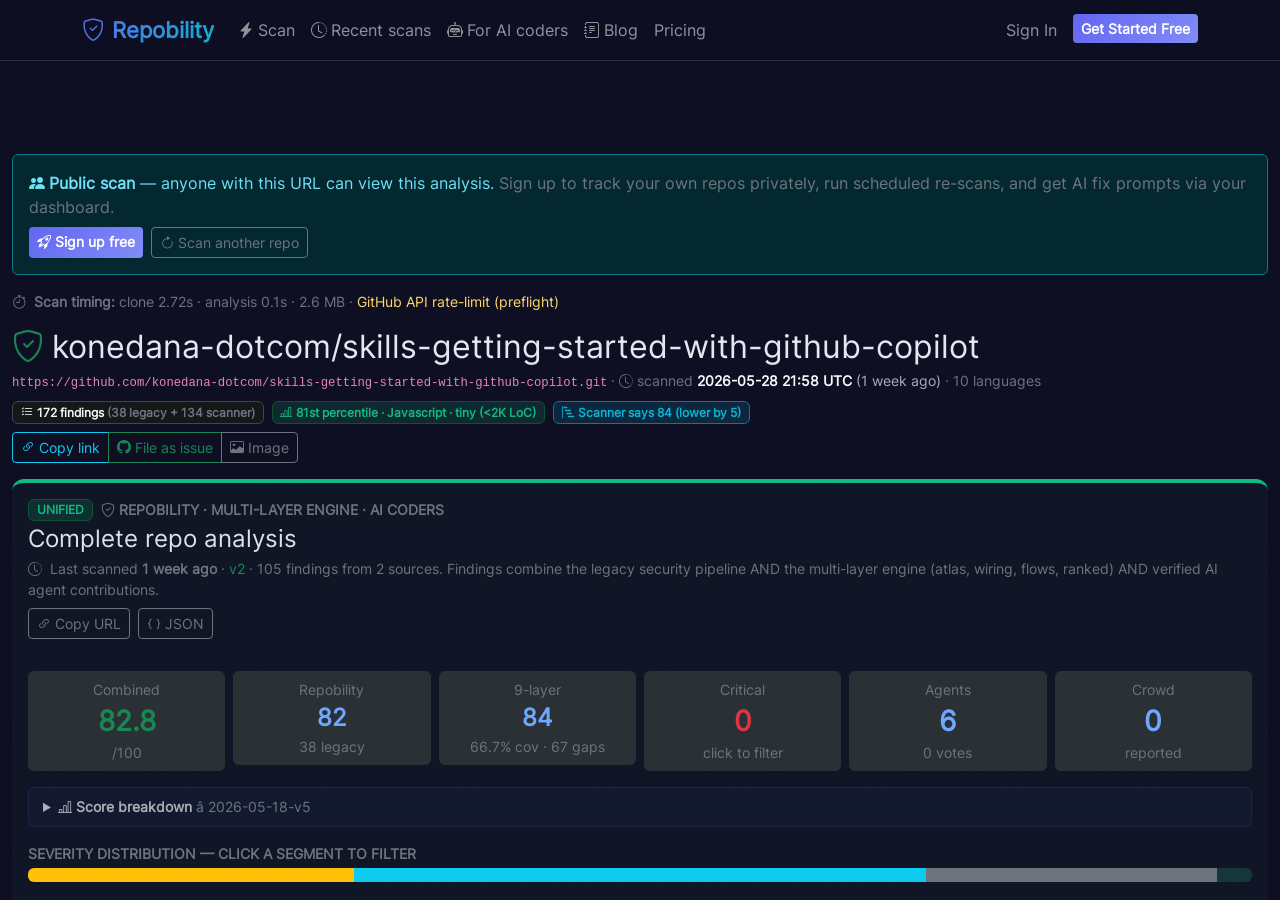
Task: Open Recent scans in the navbar
Action: click(x=371, y=30)
